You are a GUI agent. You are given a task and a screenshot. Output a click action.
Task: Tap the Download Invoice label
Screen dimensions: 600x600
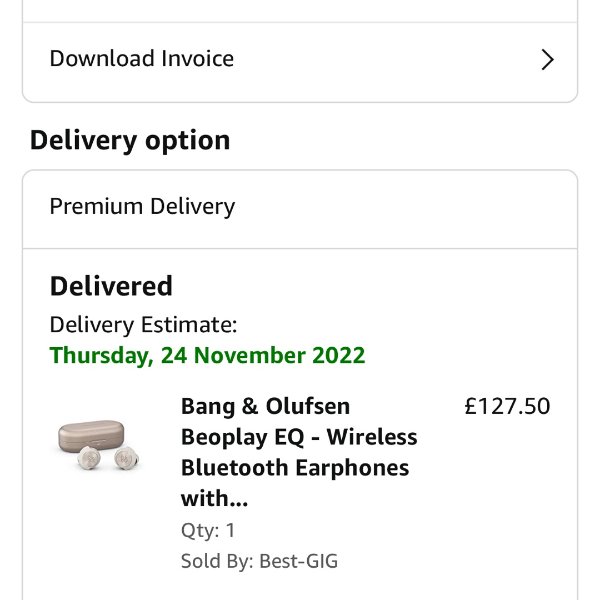(x=142, y=58)
